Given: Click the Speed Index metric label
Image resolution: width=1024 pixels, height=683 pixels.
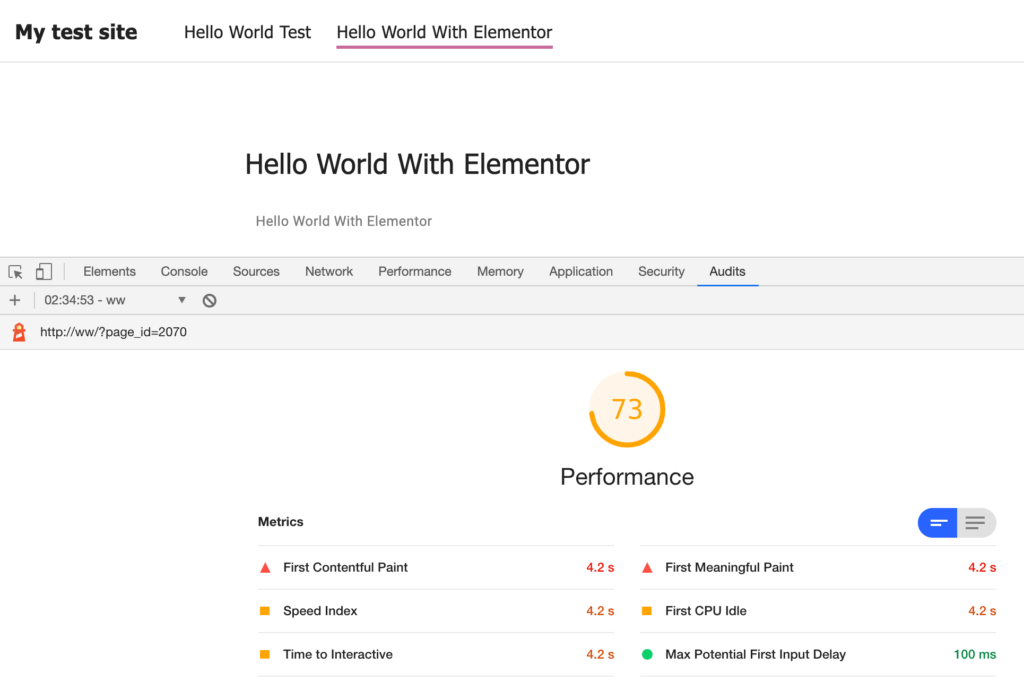Looking at the screenshot, I should point(320,611).
